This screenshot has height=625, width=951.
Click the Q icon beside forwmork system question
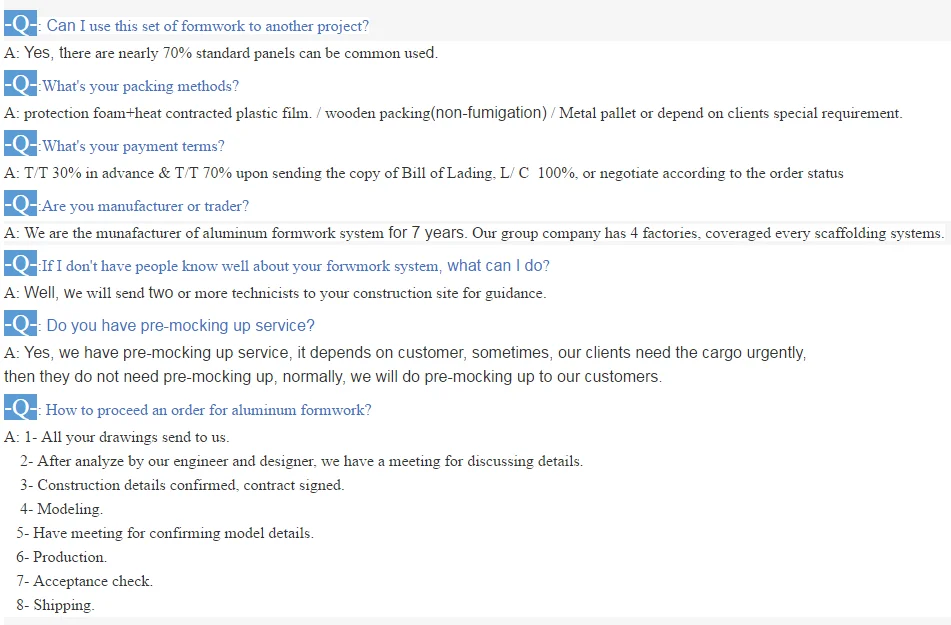(x=21, y=264)
